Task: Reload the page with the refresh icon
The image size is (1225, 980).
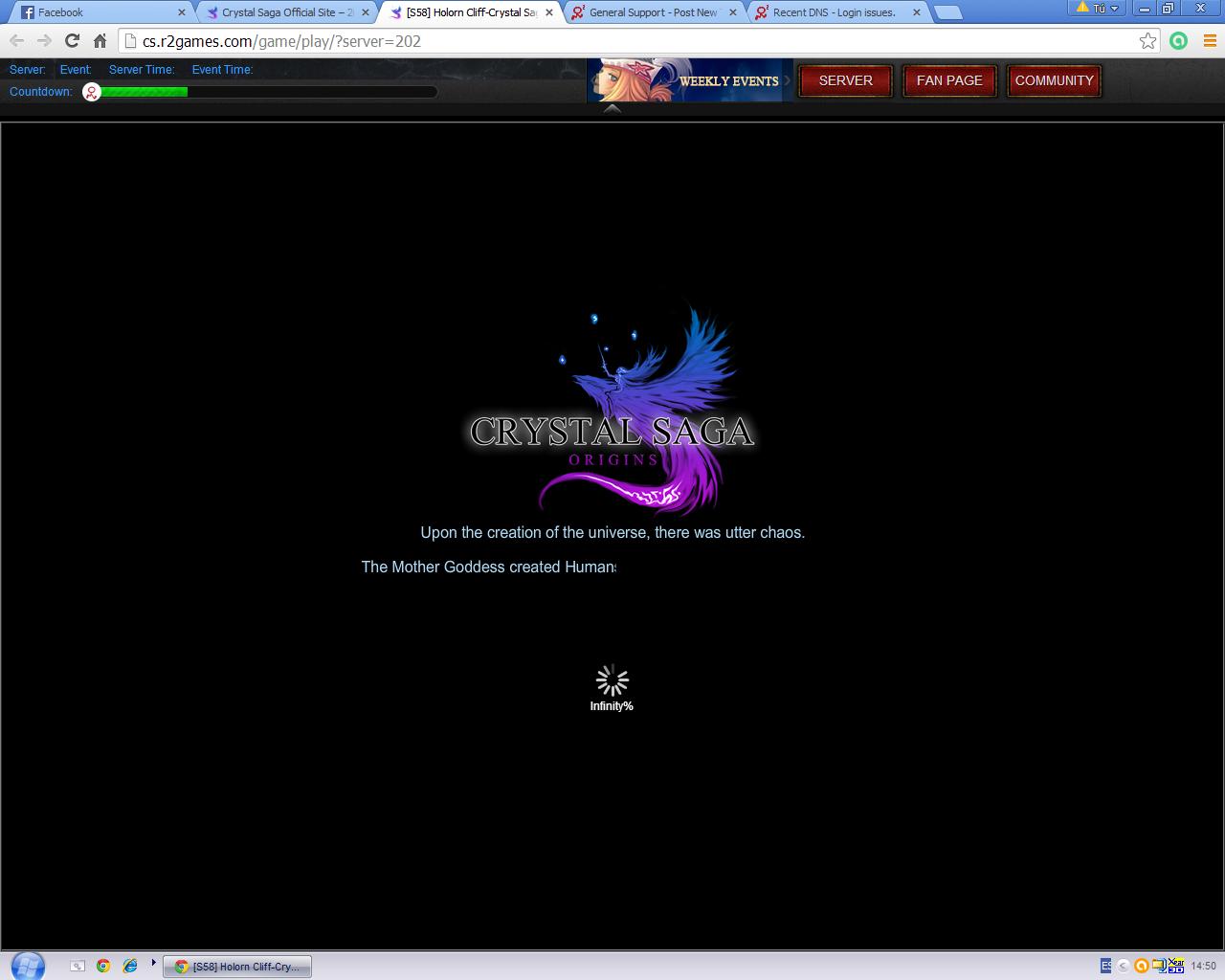Action: (72, 40)
